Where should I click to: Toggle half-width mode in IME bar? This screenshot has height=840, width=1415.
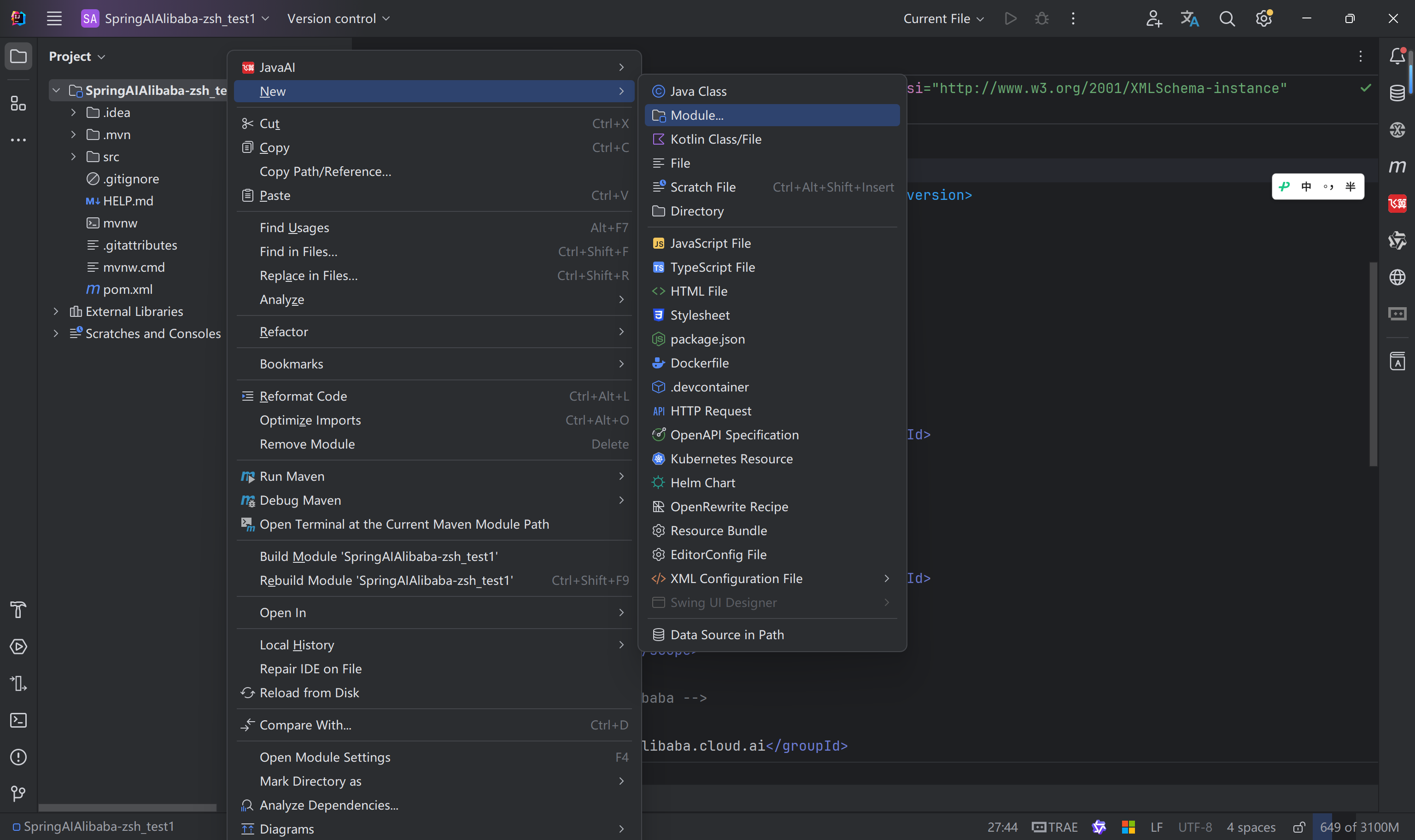tap(1351, 187)
